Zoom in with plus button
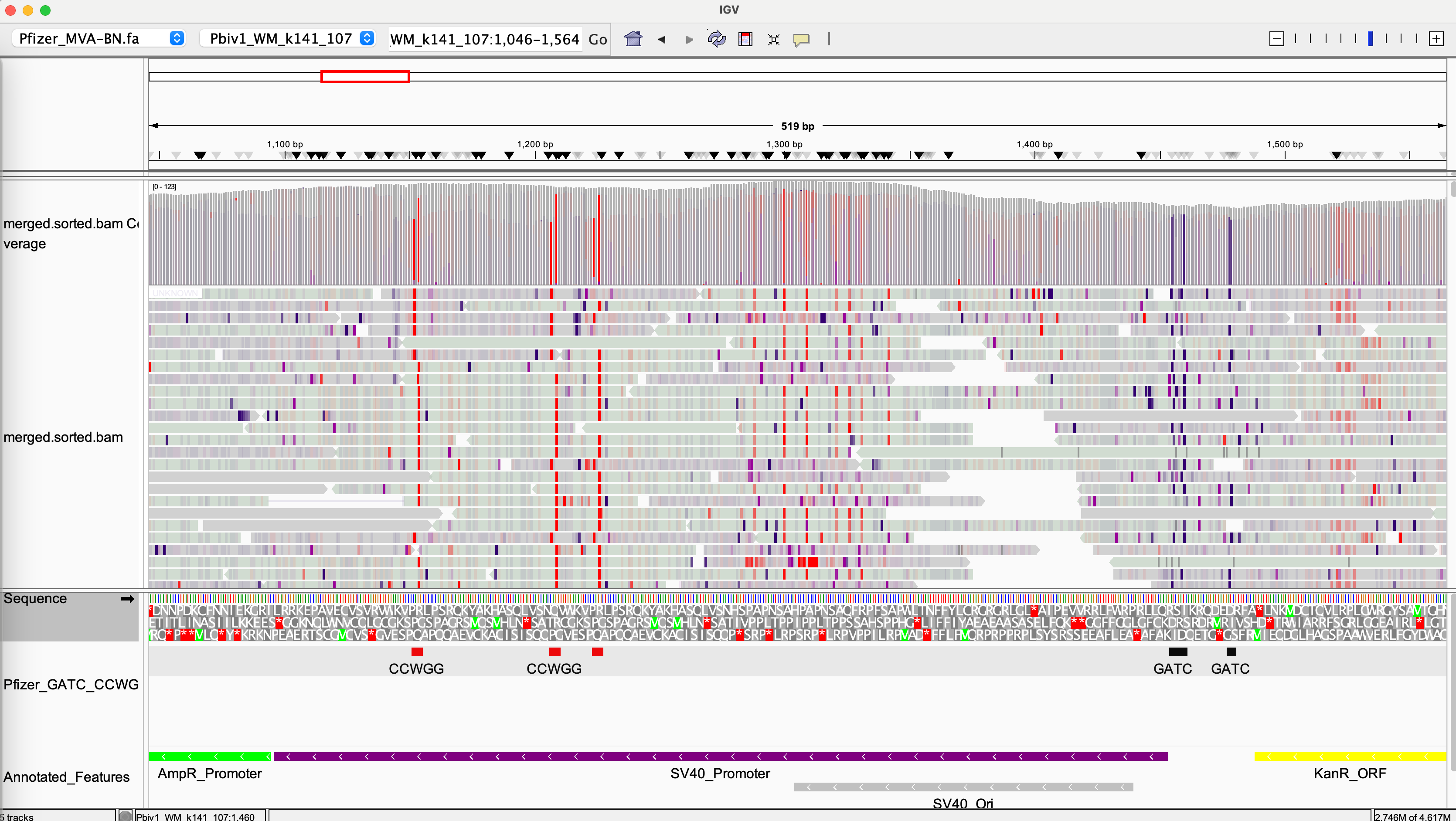1456x821 pixels. (x=1436, y=39)
